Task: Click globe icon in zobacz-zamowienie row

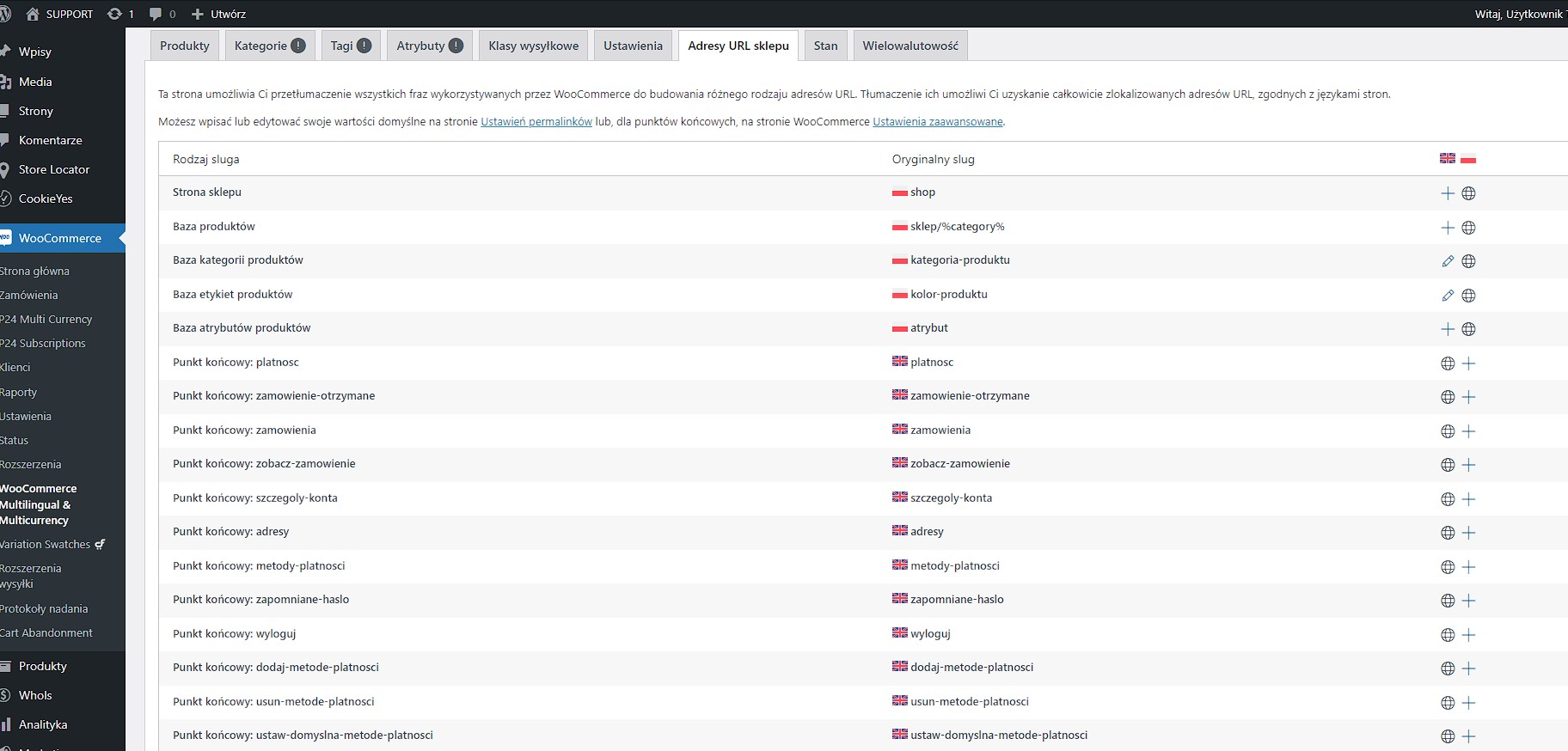Action: point(1448,465)
